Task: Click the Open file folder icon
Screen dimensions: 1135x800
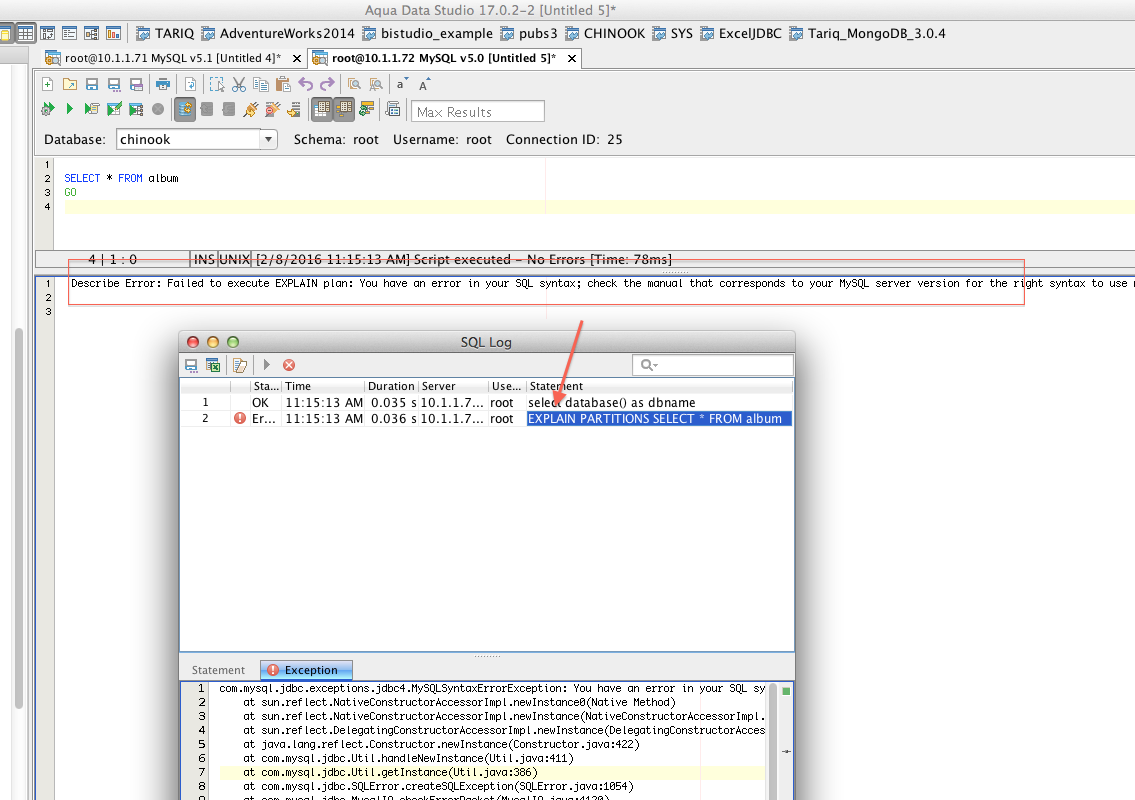Action: pos(69,85)
